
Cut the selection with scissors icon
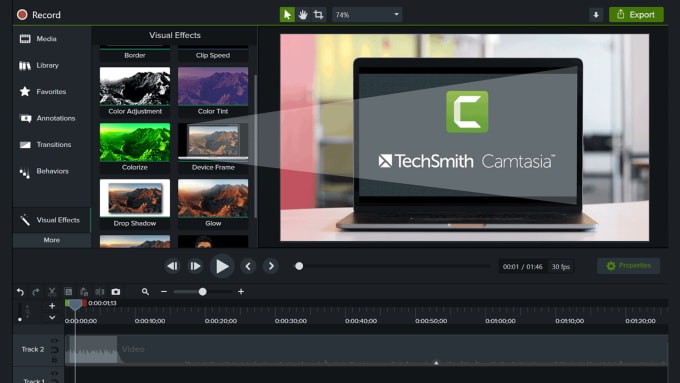(52, 292)
